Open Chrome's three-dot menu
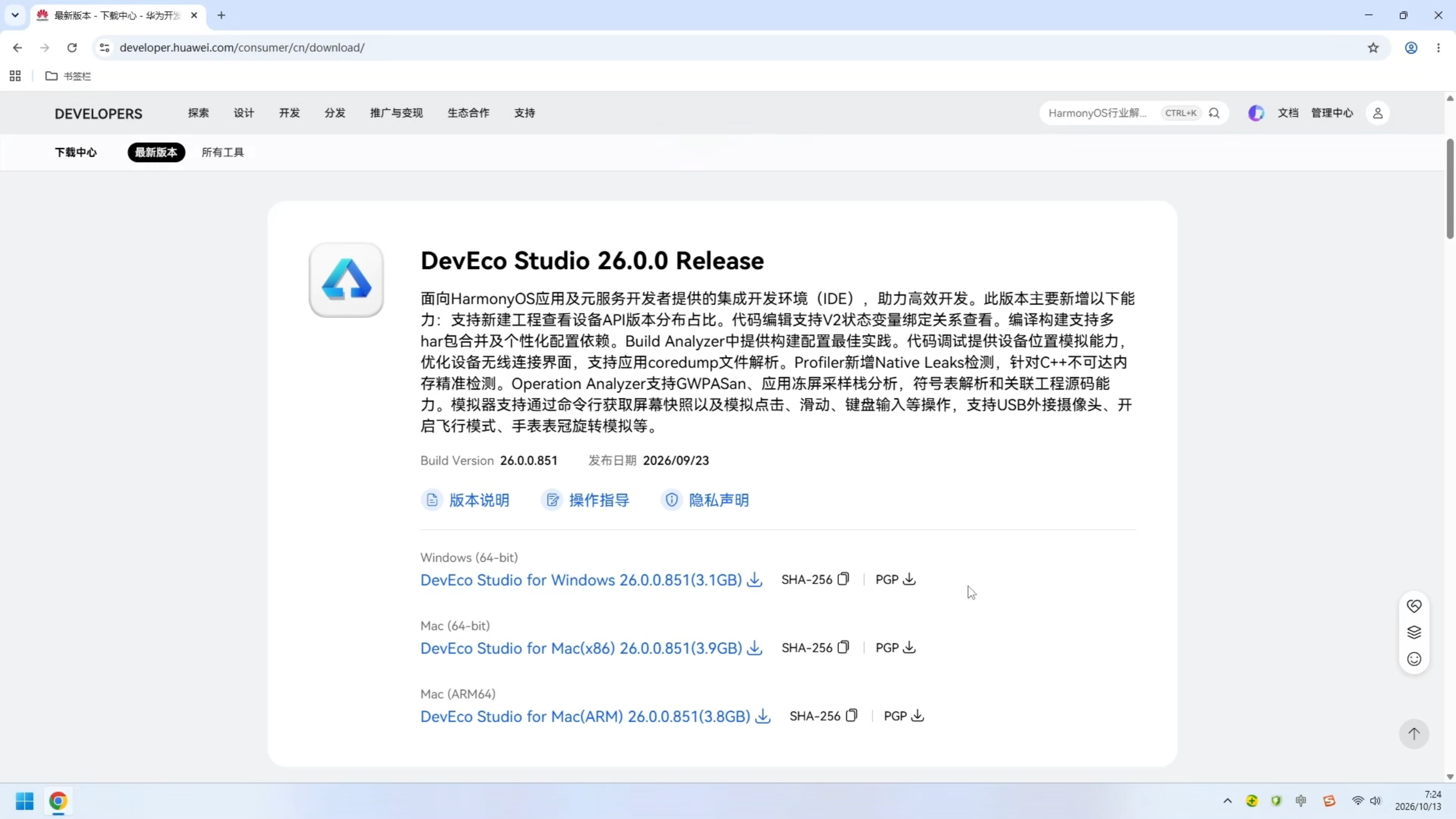 pos(1438,48)
